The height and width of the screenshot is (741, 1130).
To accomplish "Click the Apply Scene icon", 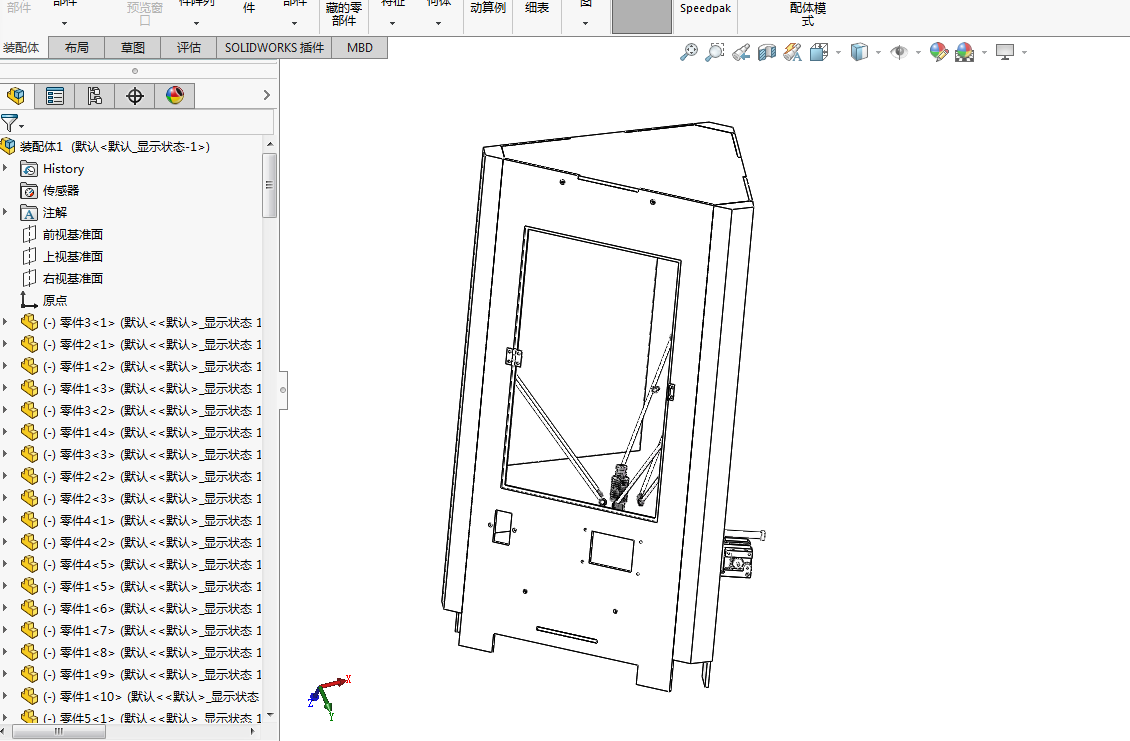I will 964,52.
